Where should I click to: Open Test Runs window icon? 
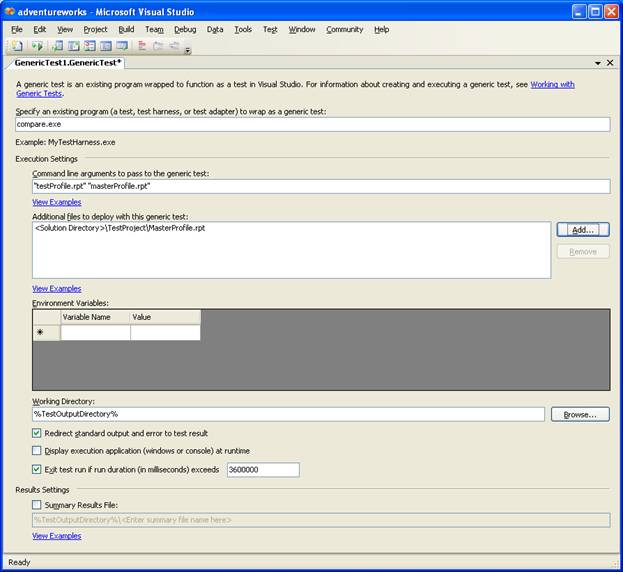click(x=122, y=46)
